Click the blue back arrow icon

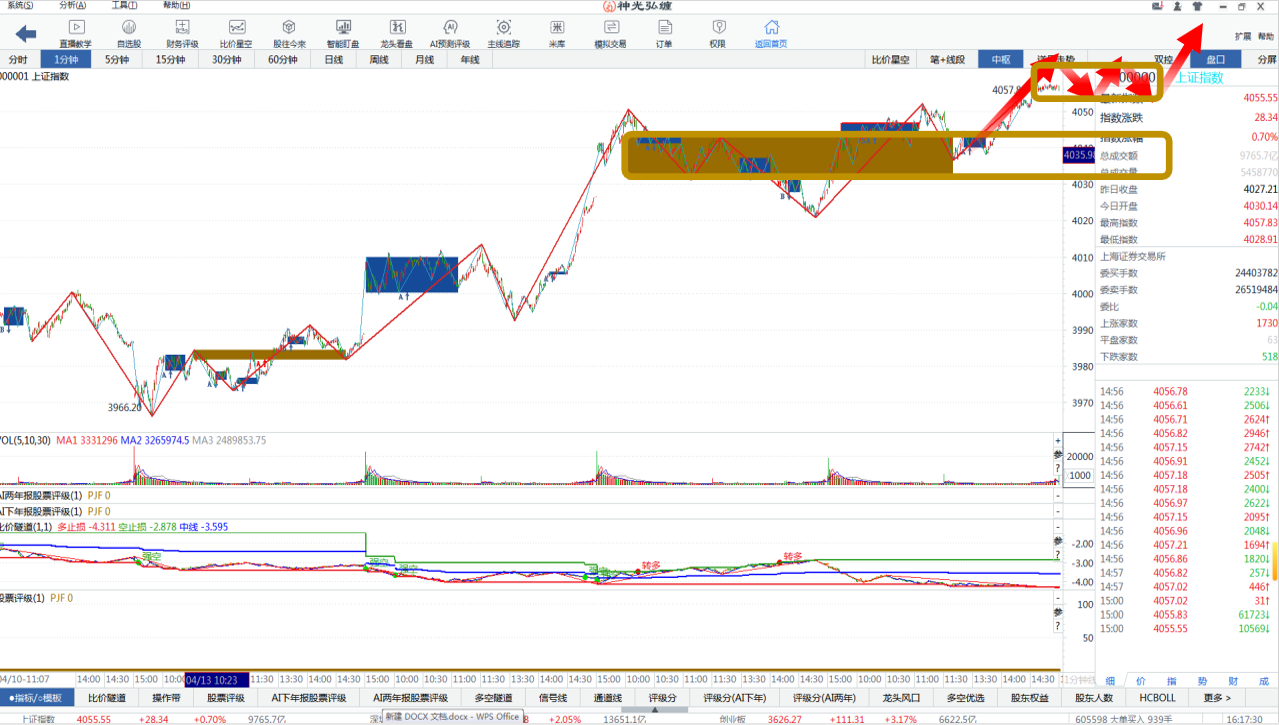point(26,34)
